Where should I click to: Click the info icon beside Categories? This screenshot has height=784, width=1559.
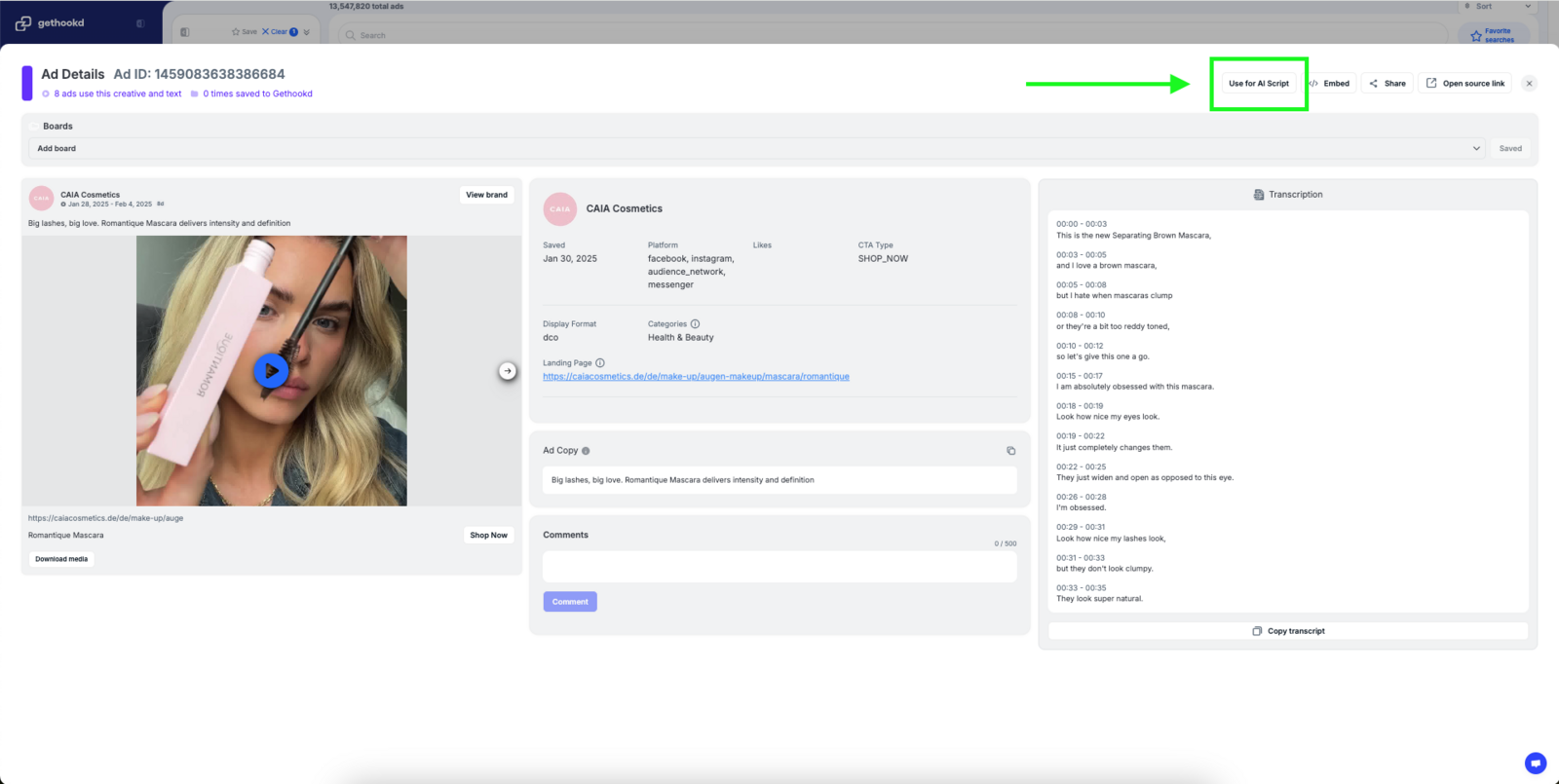(x=695, y=324)
